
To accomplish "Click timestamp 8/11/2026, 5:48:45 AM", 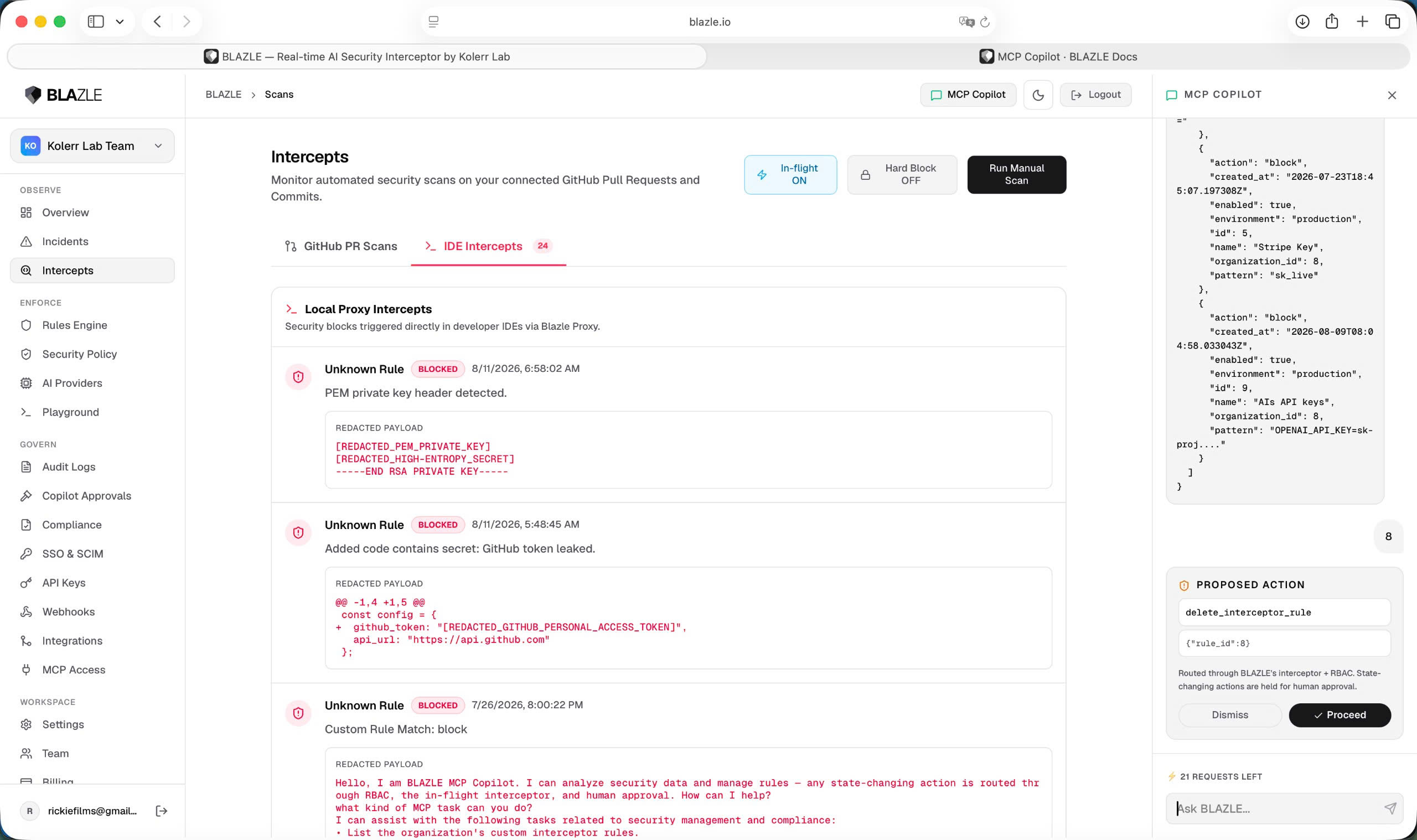I will [x=525, y=524].
